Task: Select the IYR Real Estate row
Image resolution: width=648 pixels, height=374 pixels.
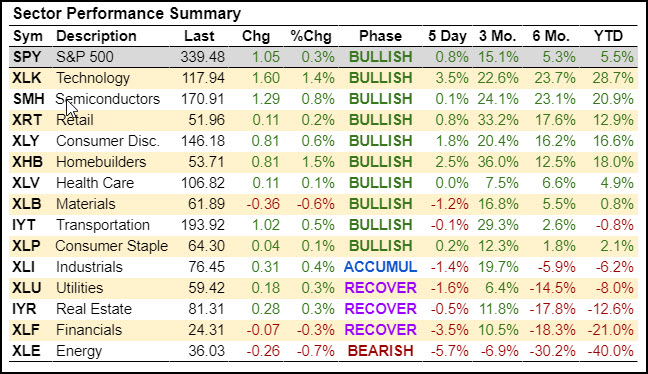Action: click(324, 309)
